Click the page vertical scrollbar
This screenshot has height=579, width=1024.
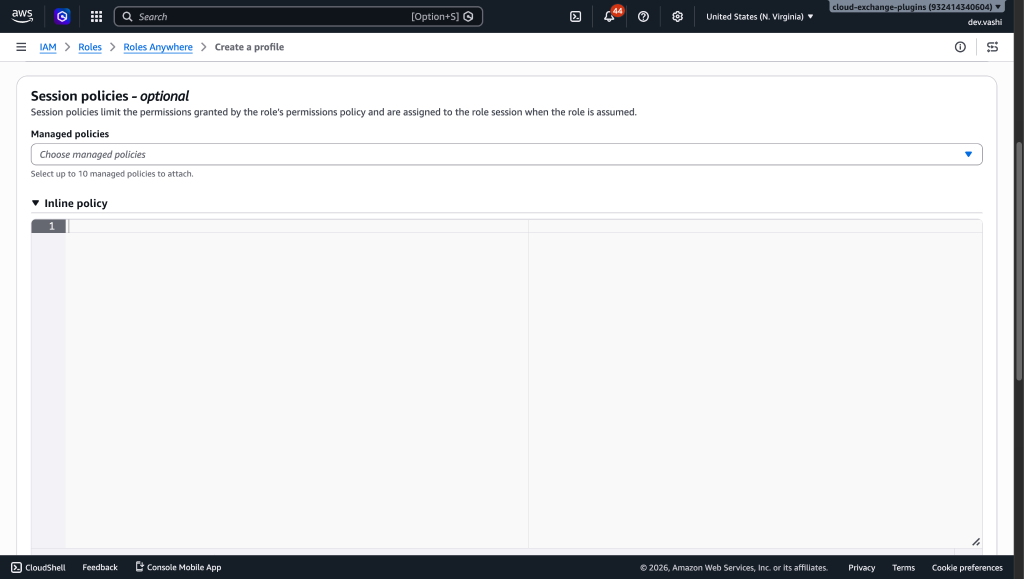pyautogui.click(x=1019, y=261)
